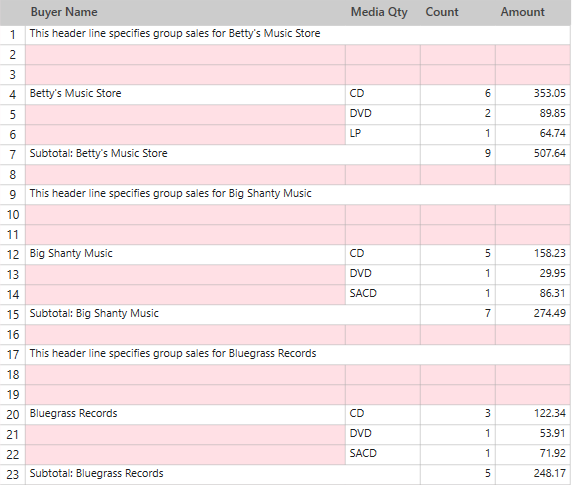572x485 pixels.
Task: Select row header number 7
Action: [x=13, y=155]
